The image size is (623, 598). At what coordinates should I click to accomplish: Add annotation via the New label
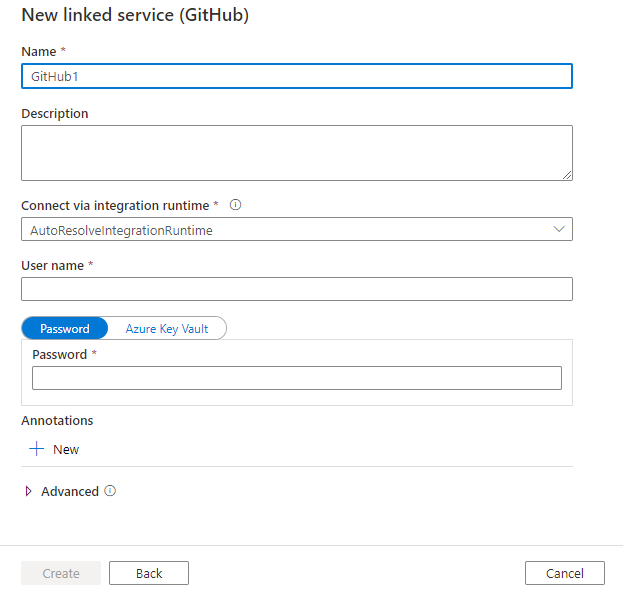[66, 450]
